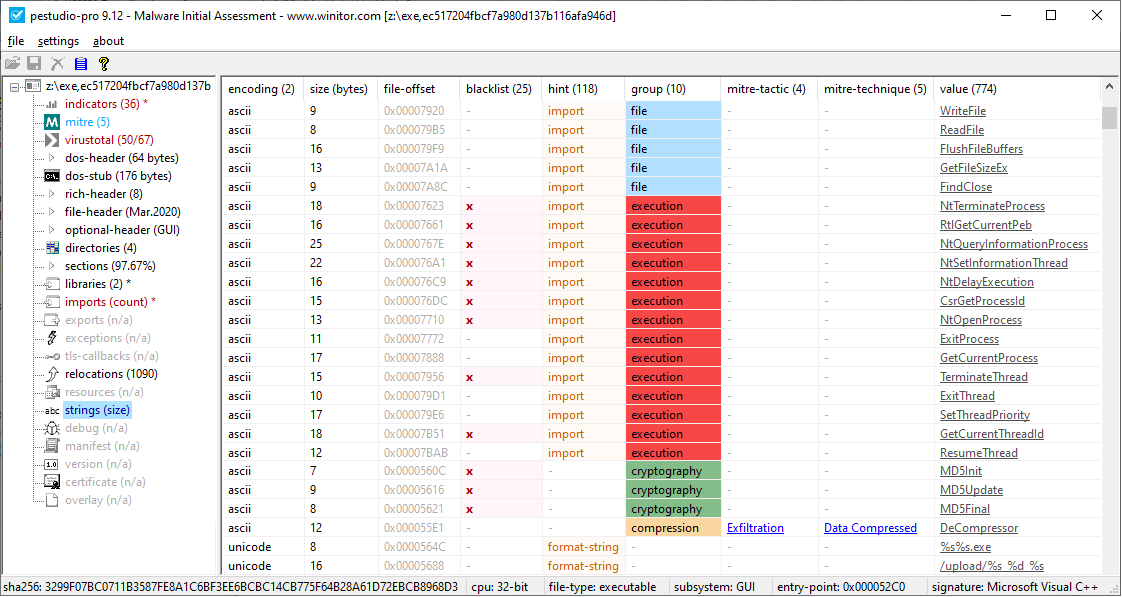Screen dimensions: 1122x597
Task: Expand the dos-header (64 bytes) node
Action: (x=51, y=157)
